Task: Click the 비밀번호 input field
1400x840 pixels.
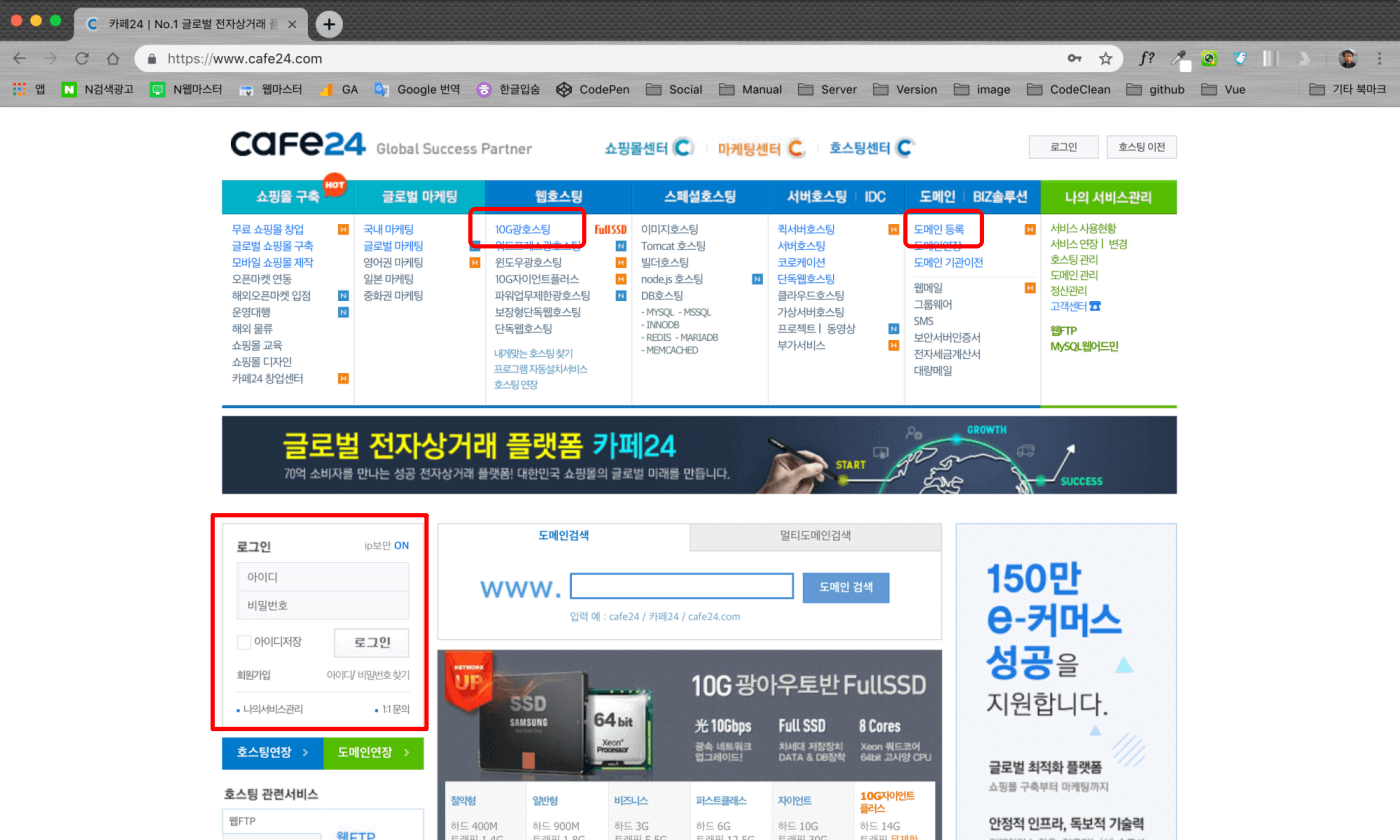Action: 323,605
